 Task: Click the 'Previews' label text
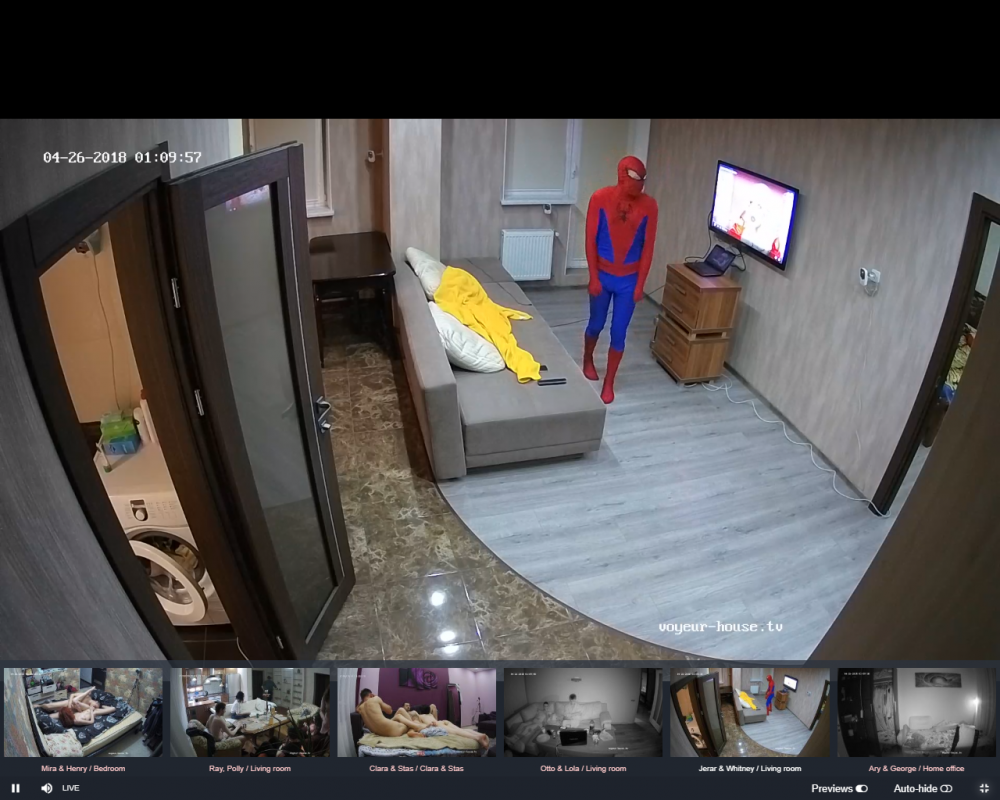(x=831, y=788)
